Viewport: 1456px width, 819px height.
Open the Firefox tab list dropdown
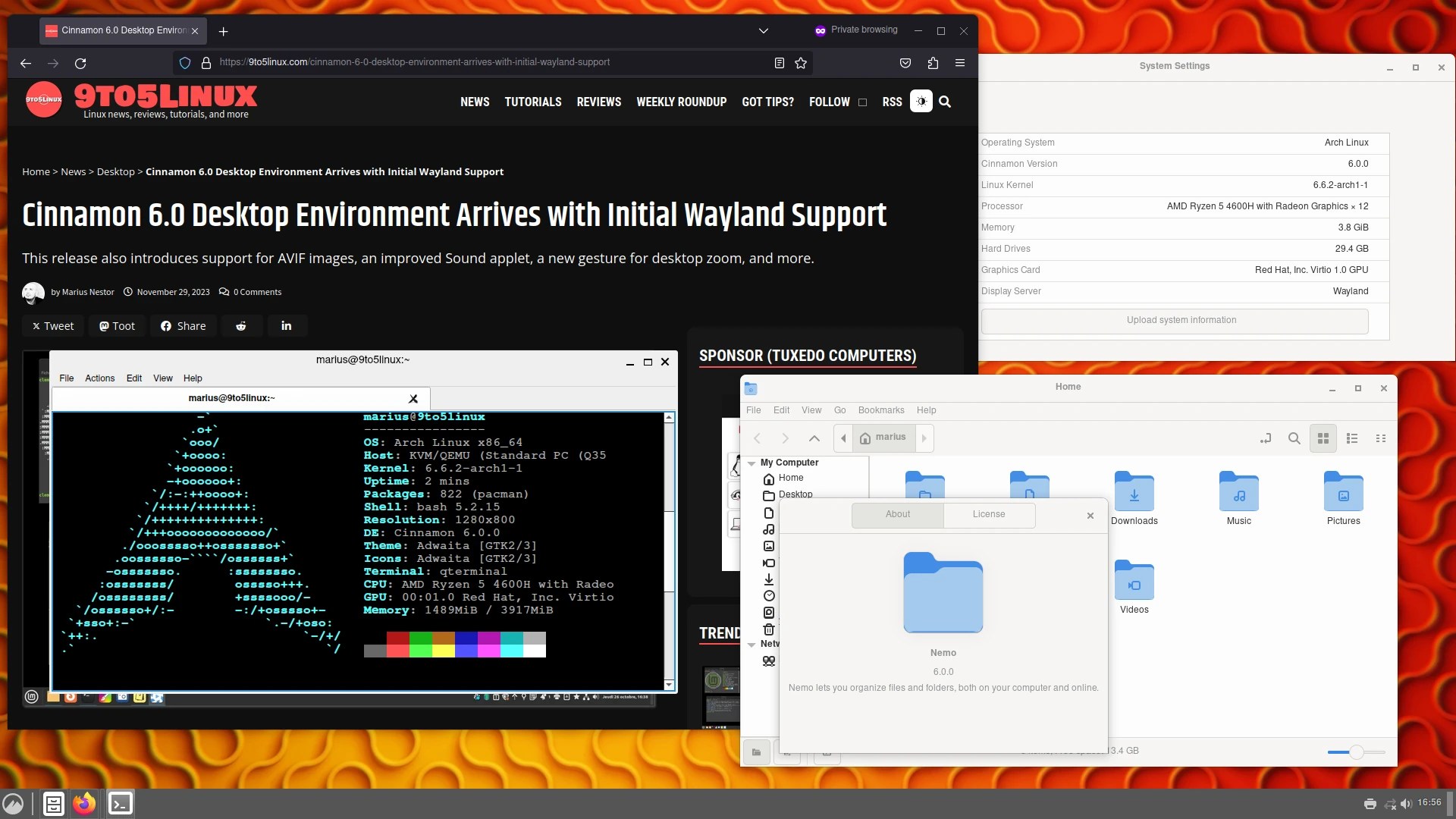763,30
